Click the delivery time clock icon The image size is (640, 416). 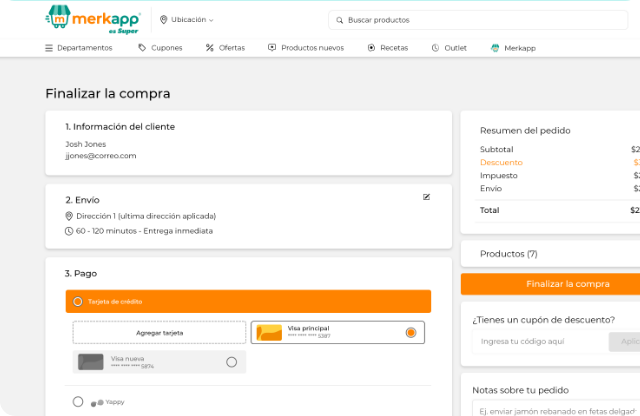[69, 231]
